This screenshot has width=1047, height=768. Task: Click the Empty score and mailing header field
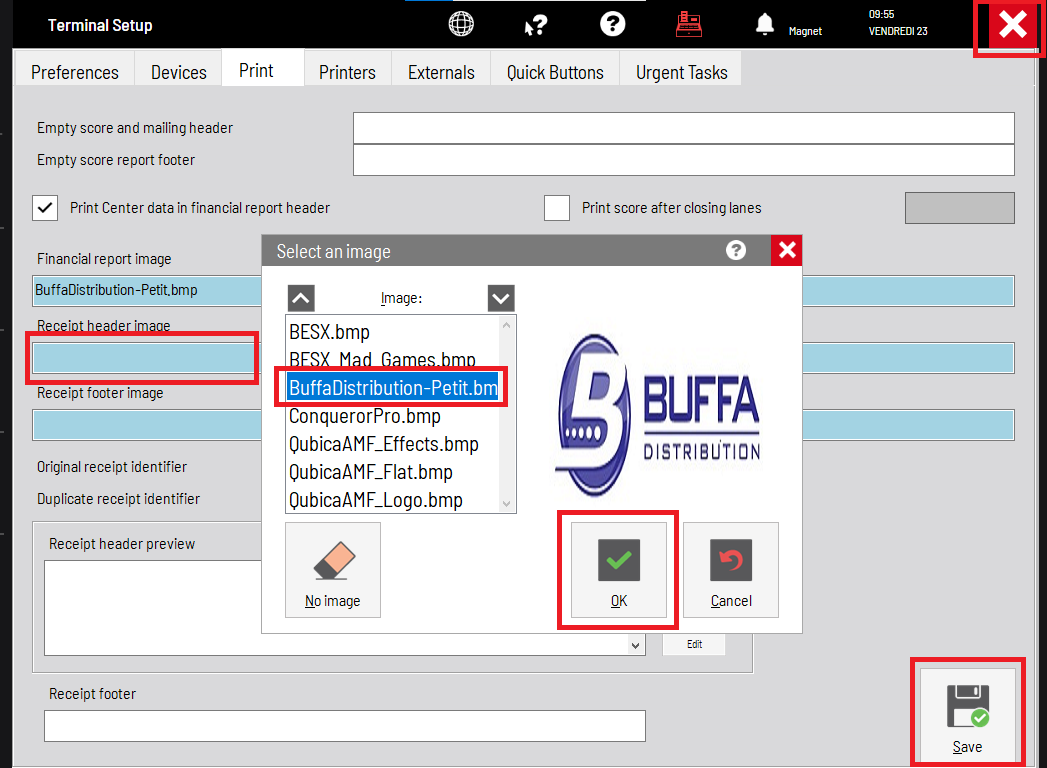[x=684, y=128]
